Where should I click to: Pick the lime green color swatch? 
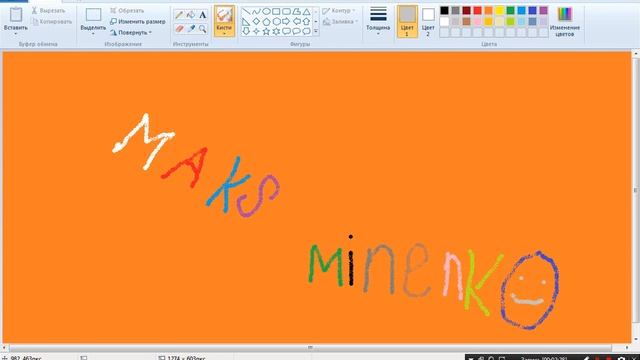tap(511, 22)
